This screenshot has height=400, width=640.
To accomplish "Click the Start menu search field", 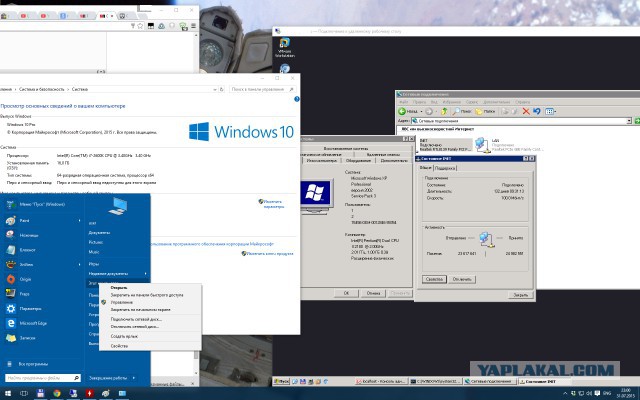I will pos(42,378).
